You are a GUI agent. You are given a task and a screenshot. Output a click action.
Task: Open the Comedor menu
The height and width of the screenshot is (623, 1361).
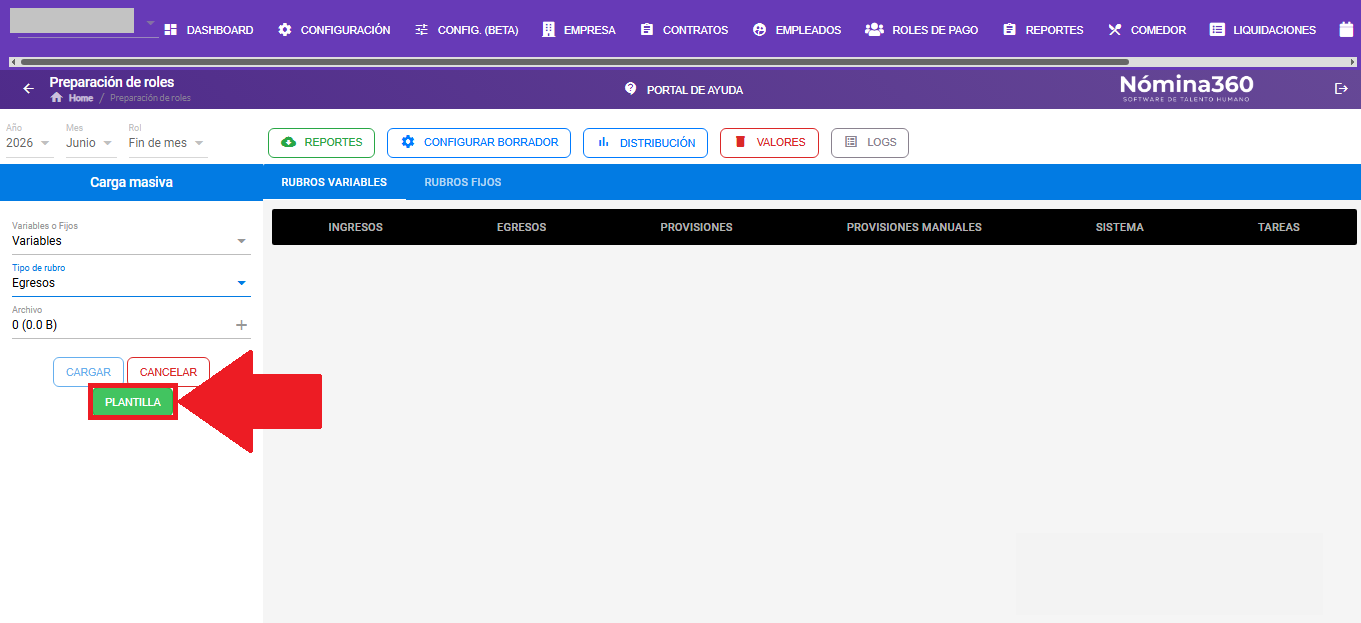click(x=1147, y=30)
